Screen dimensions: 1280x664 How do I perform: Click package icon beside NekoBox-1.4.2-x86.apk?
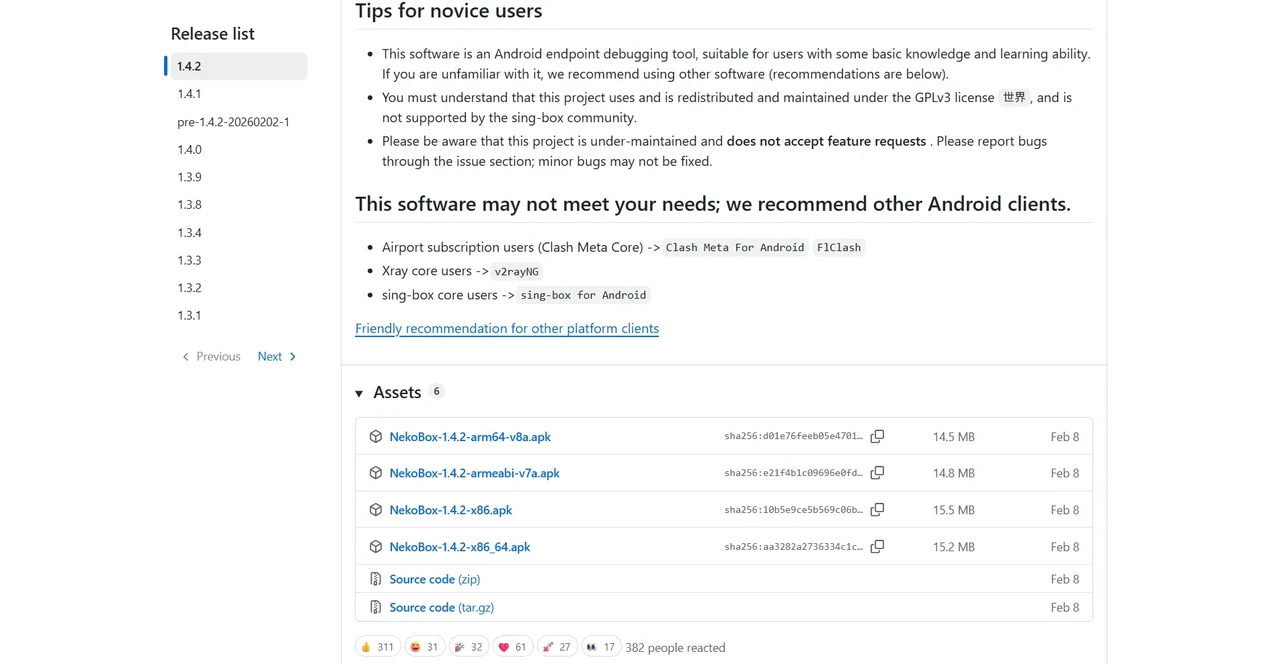pos(376,510)
